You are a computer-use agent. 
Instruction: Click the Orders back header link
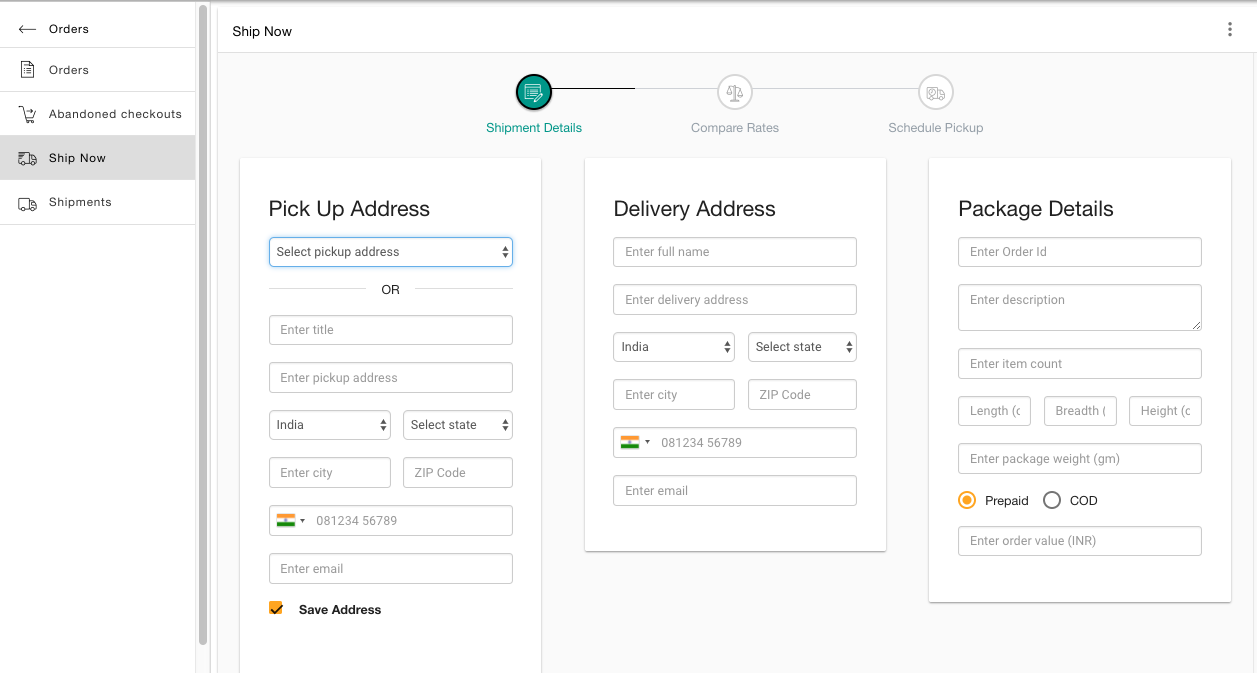click(69, 29)
